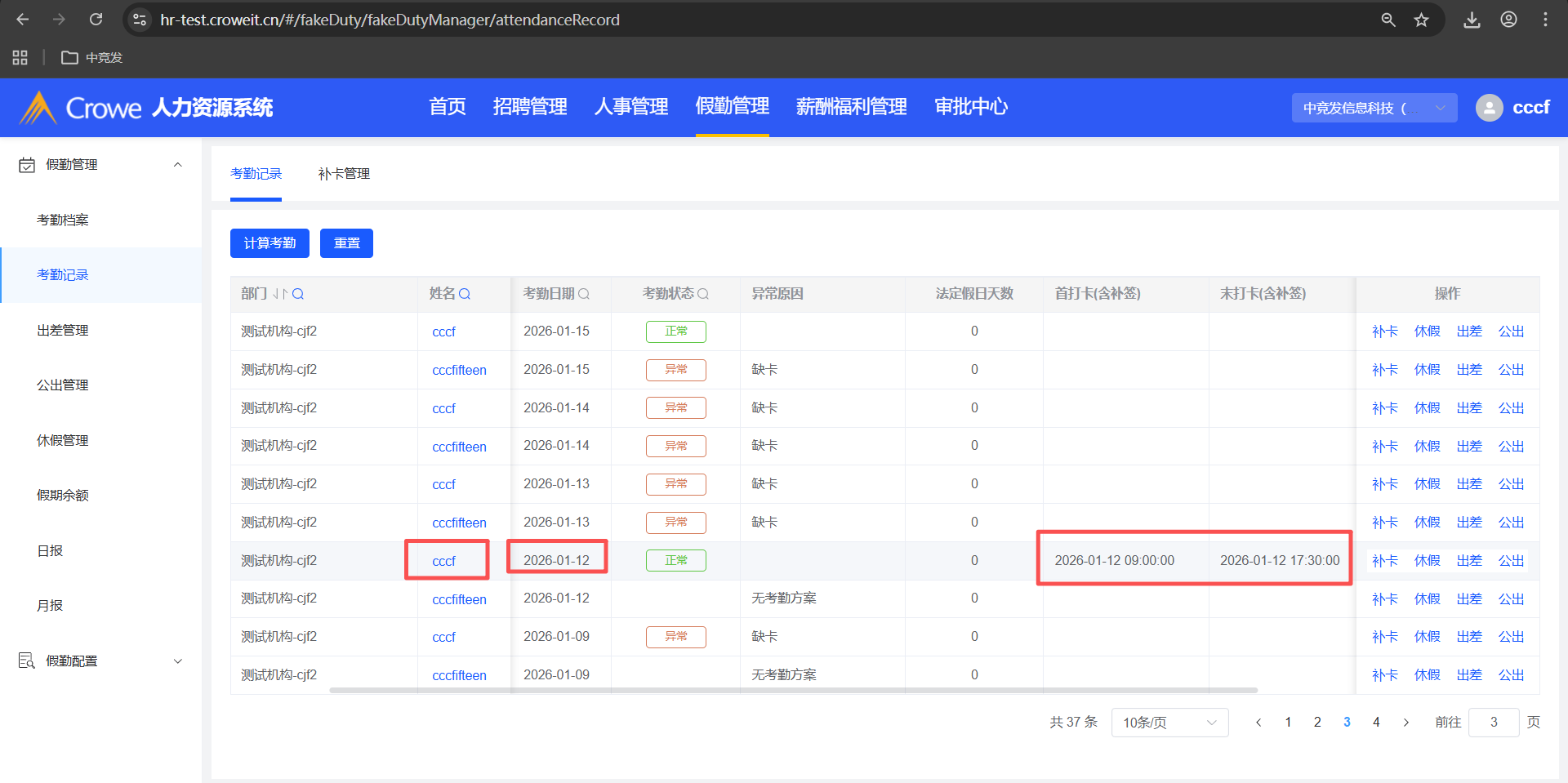Open the 10条/页 page size dropdown
Screen dimensions: 1568x783
[x=1169, y=723]
